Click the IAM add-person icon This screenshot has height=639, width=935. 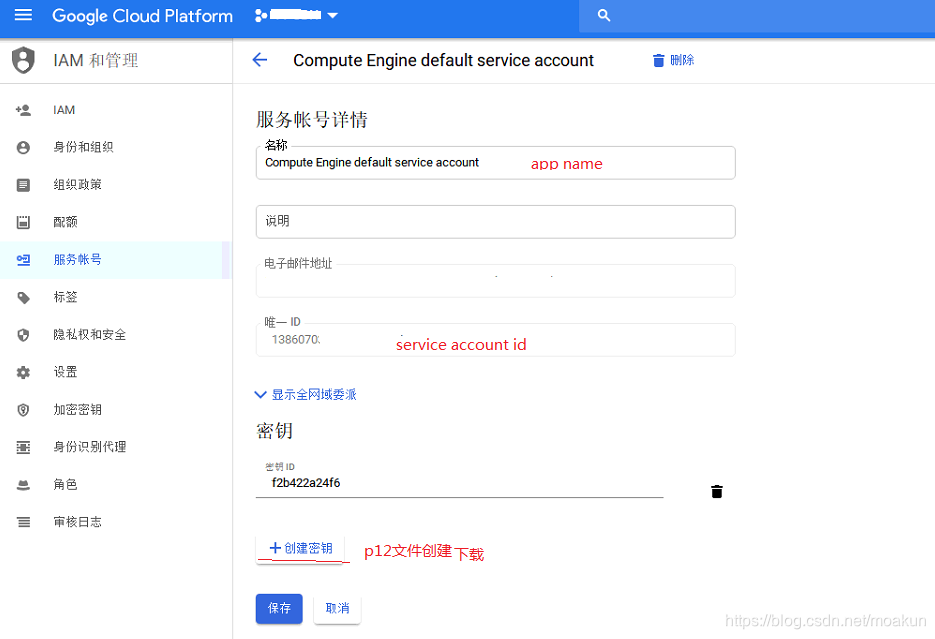click(23, 110)
